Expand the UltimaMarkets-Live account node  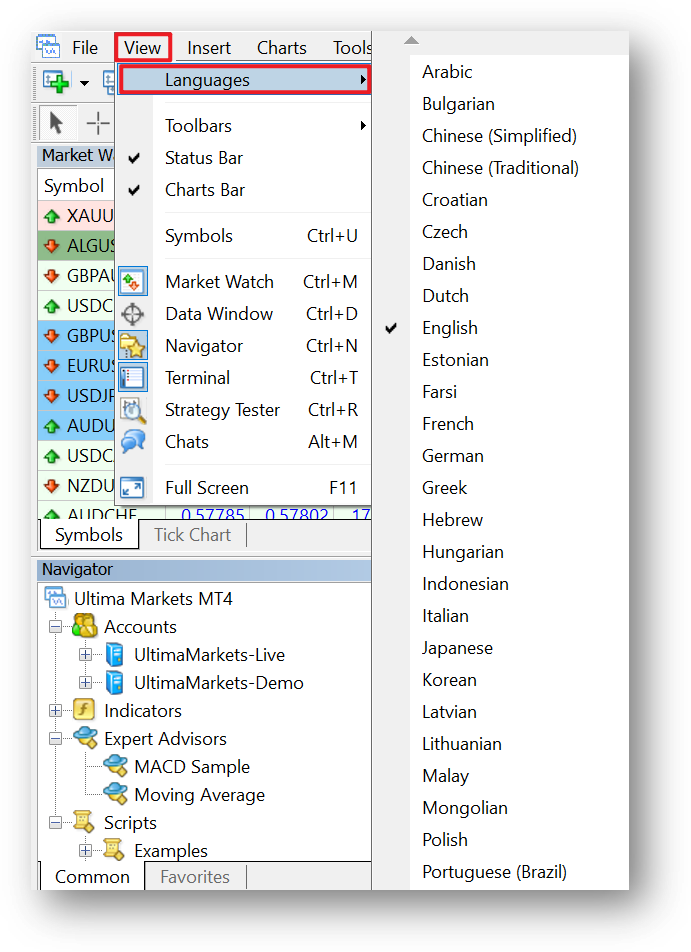point(86,654)
